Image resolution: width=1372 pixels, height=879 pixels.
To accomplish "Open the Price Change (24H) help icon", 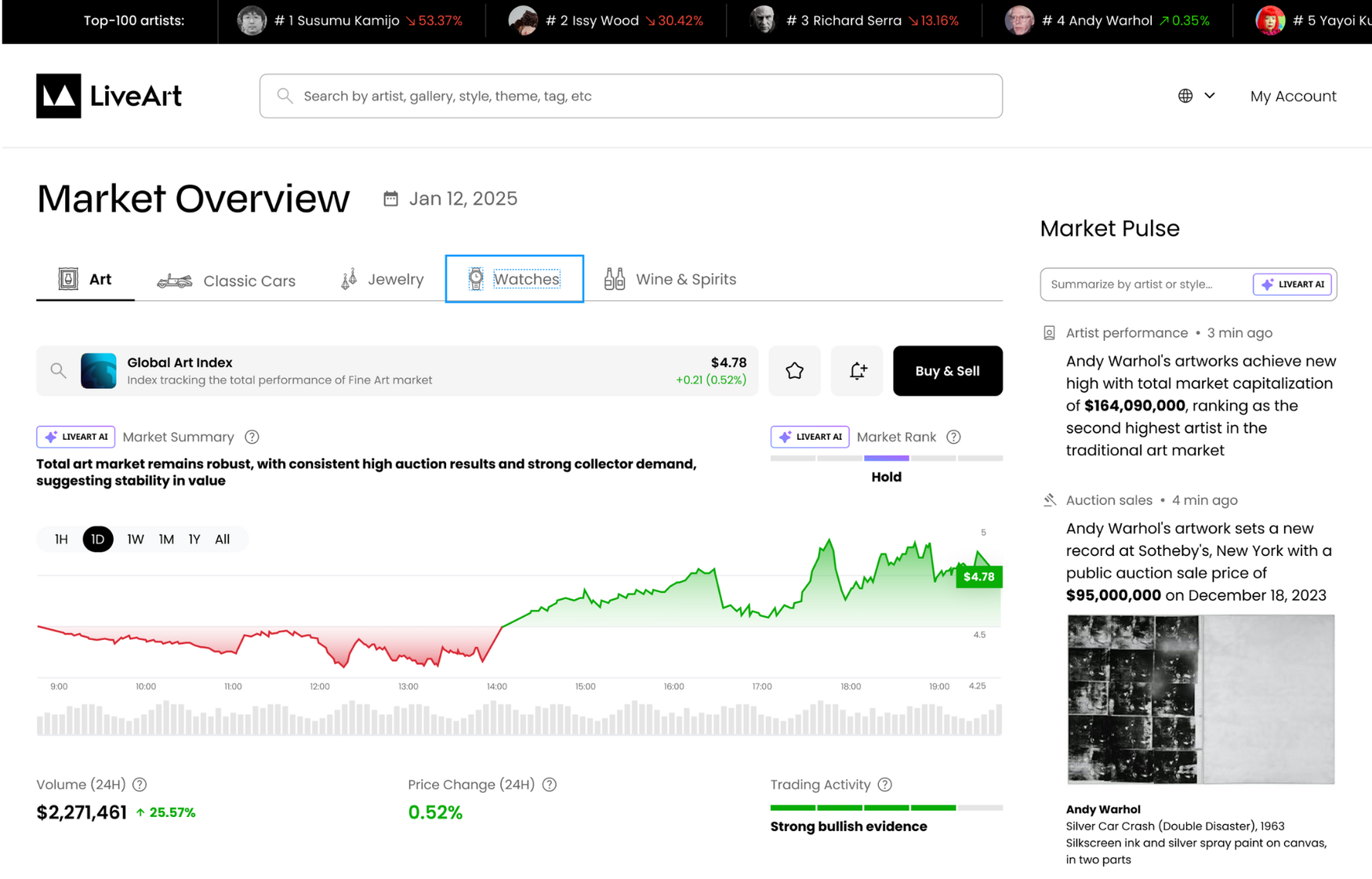I will [550, 784].
